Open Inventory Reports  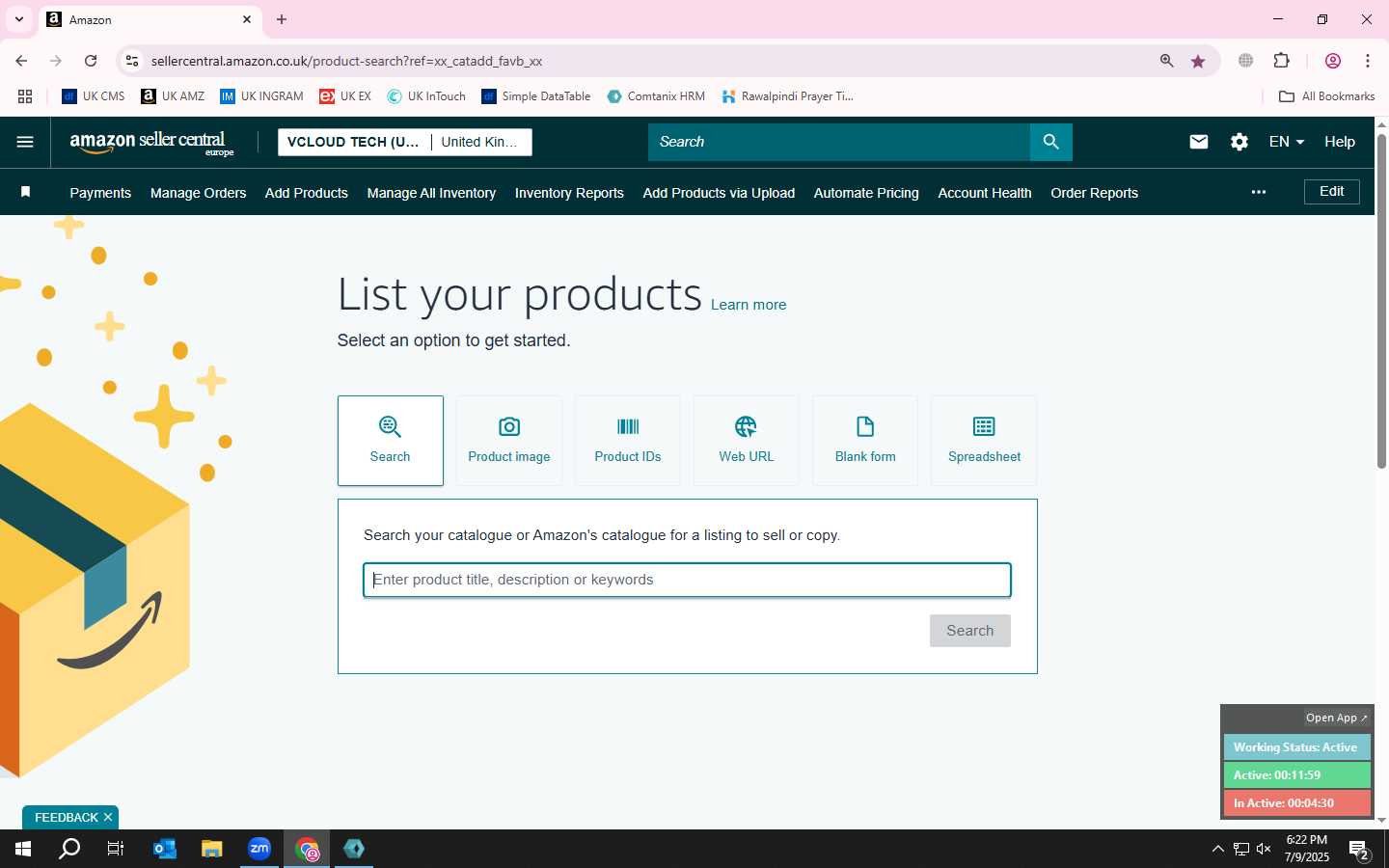click(x=569, y=193)
